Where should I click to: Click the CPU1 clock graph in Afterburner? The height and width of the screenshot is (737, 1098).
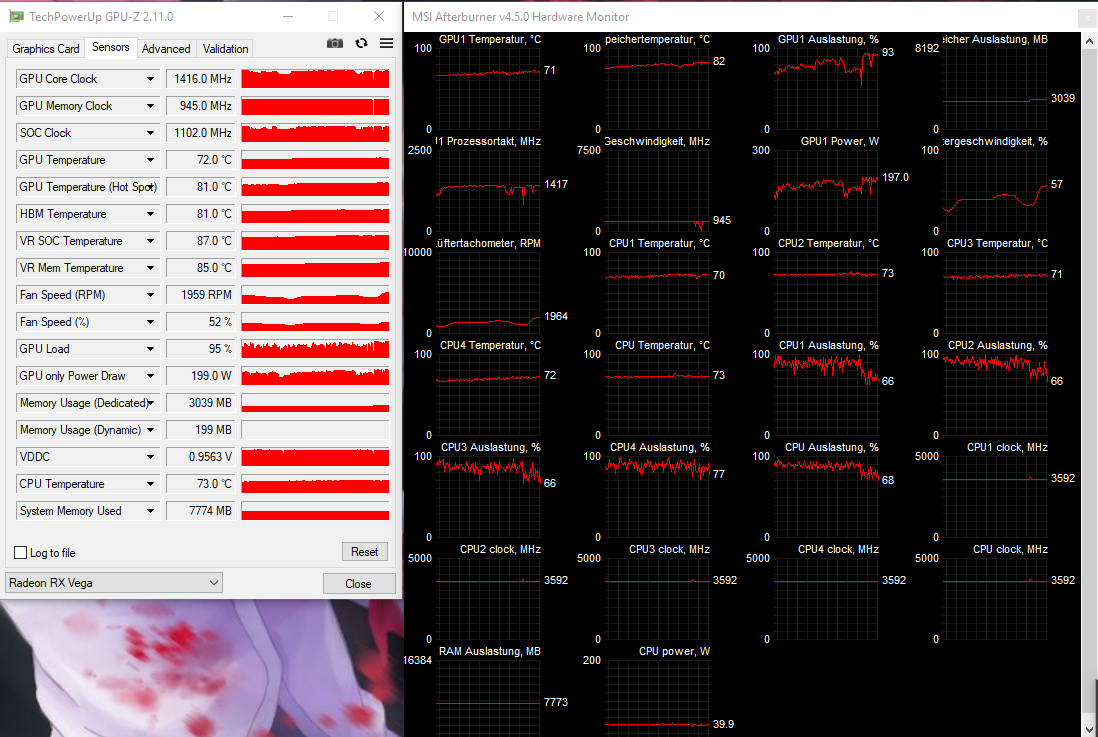point(995,496)
